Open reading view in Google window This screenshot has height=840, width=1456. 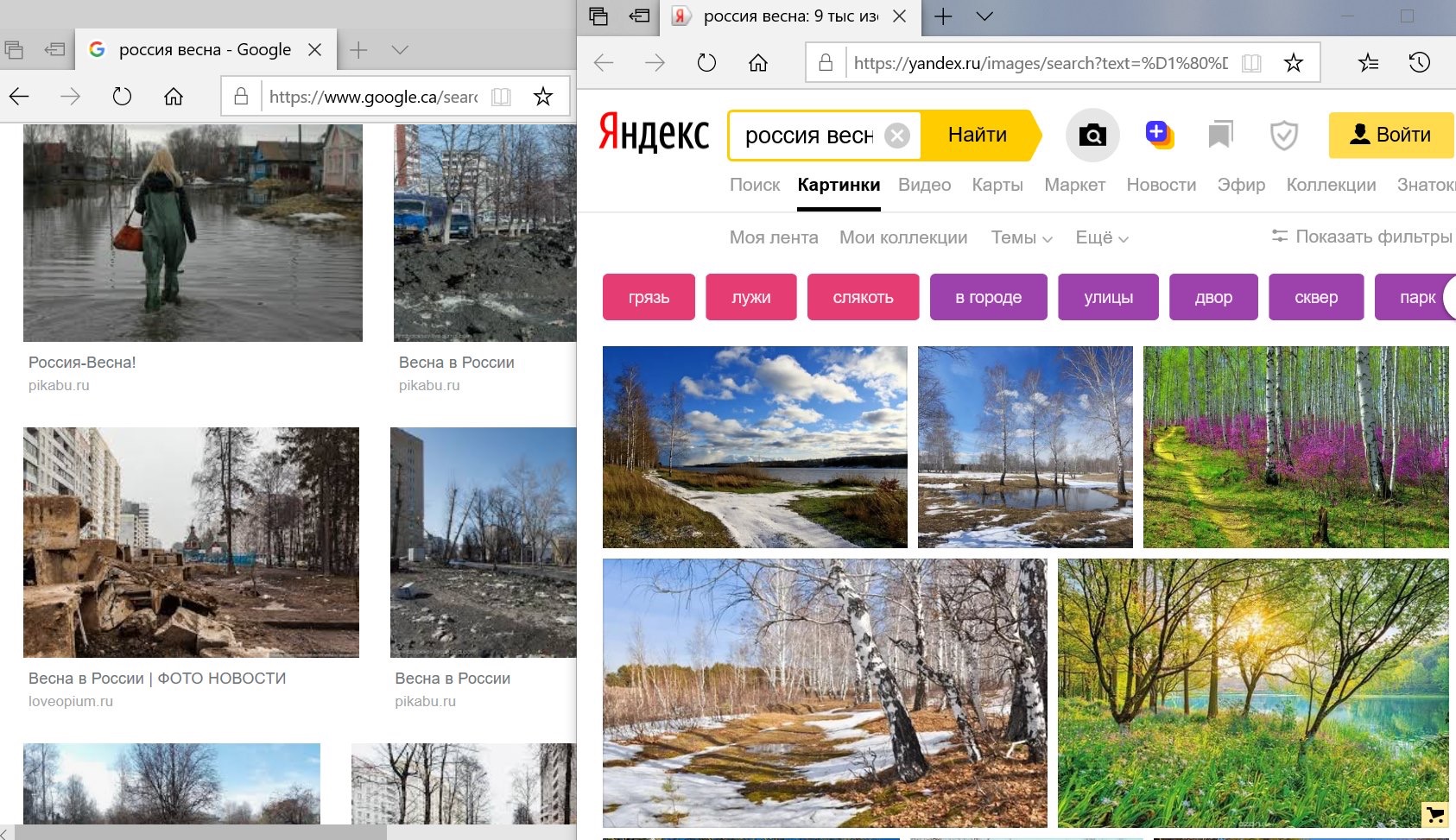point(501,97)
